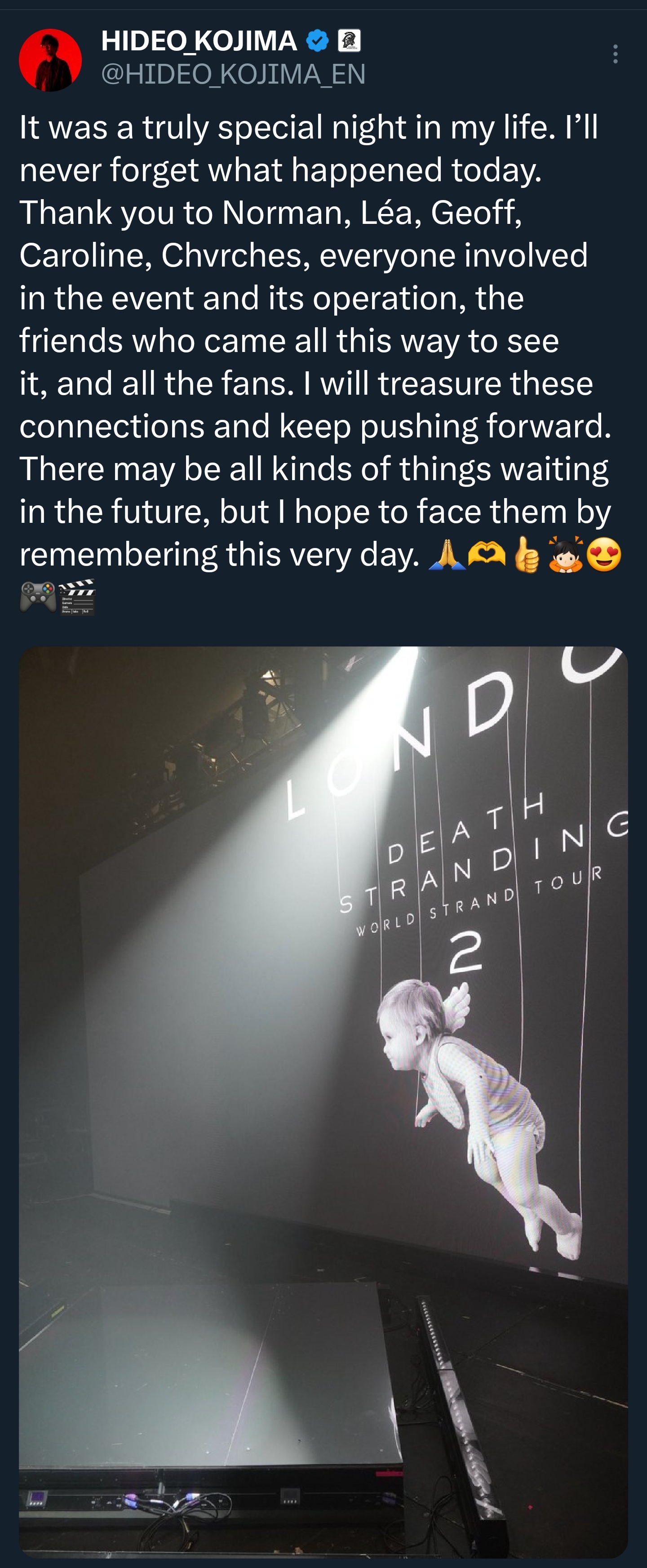Click the thumbs up emoji

pos(527,554)
